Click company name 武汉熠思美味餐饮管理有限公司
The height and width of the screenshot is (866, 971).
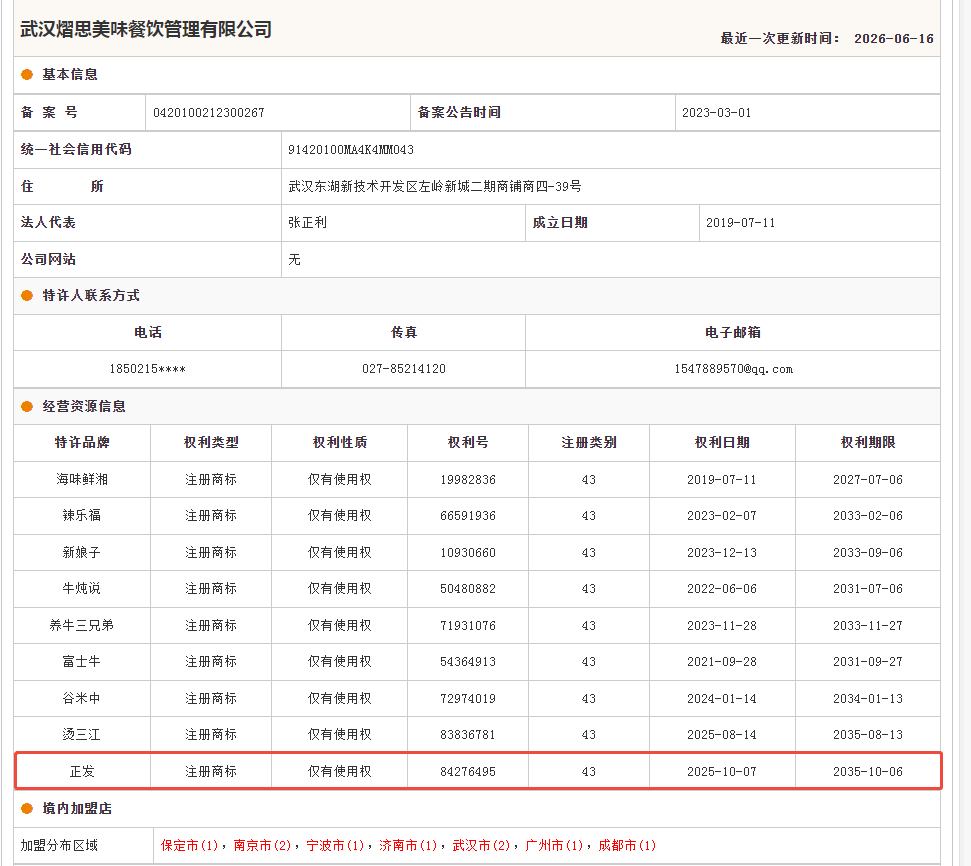(146, 29)
